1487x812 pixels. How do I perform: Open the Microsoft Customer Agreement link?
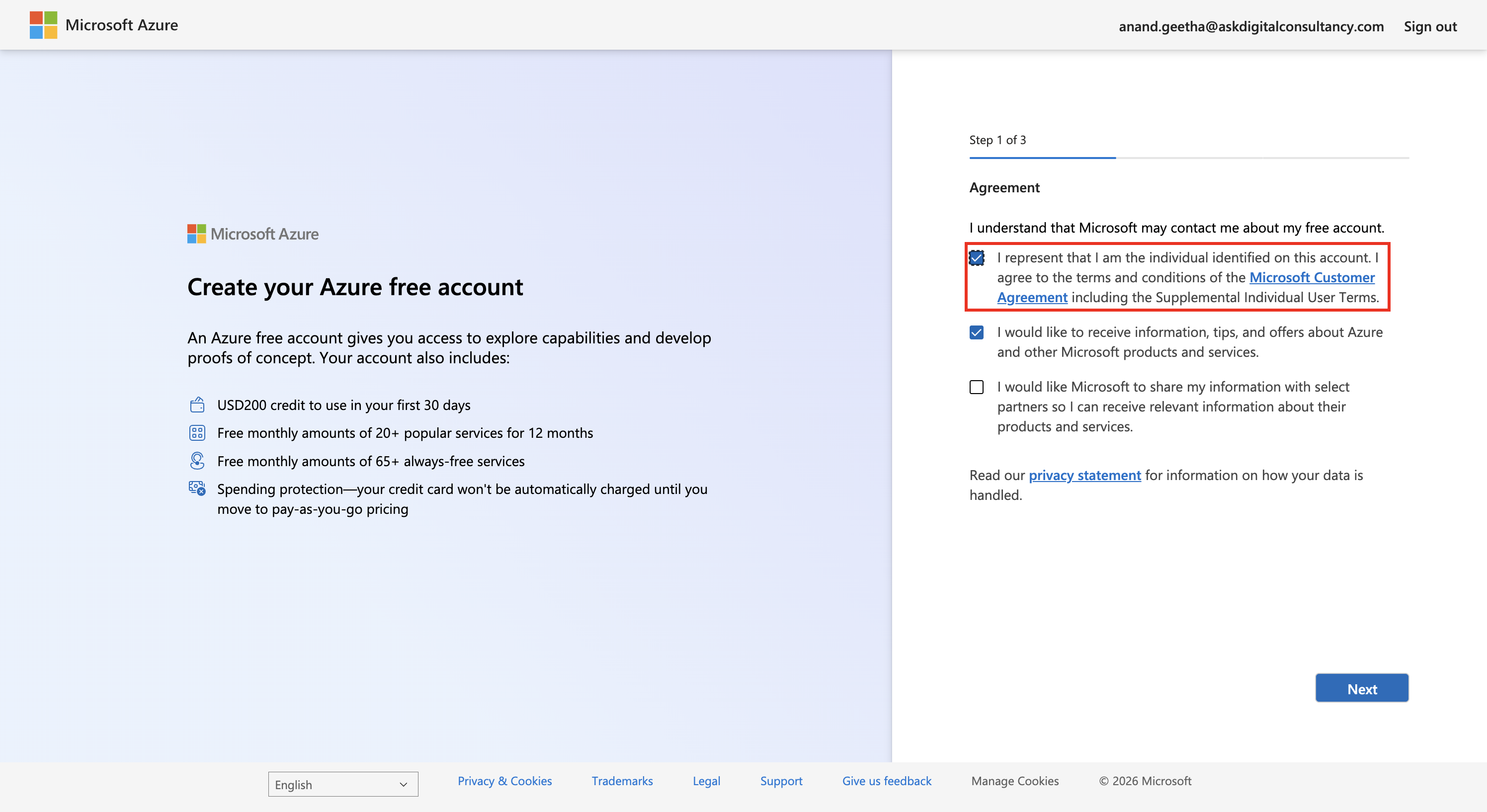click(x=1186, y=287)
